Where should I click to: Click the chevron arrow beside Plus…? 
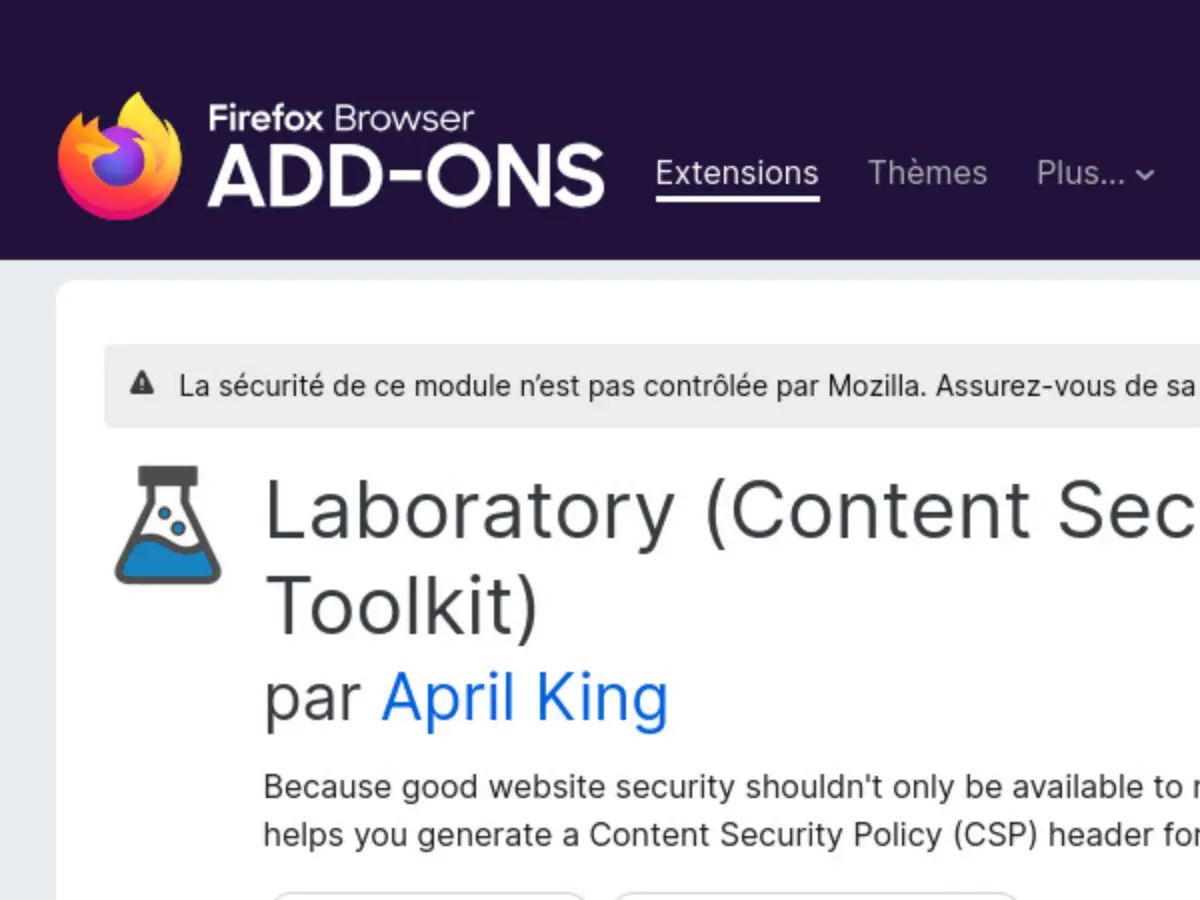(x=1146, y=175)
